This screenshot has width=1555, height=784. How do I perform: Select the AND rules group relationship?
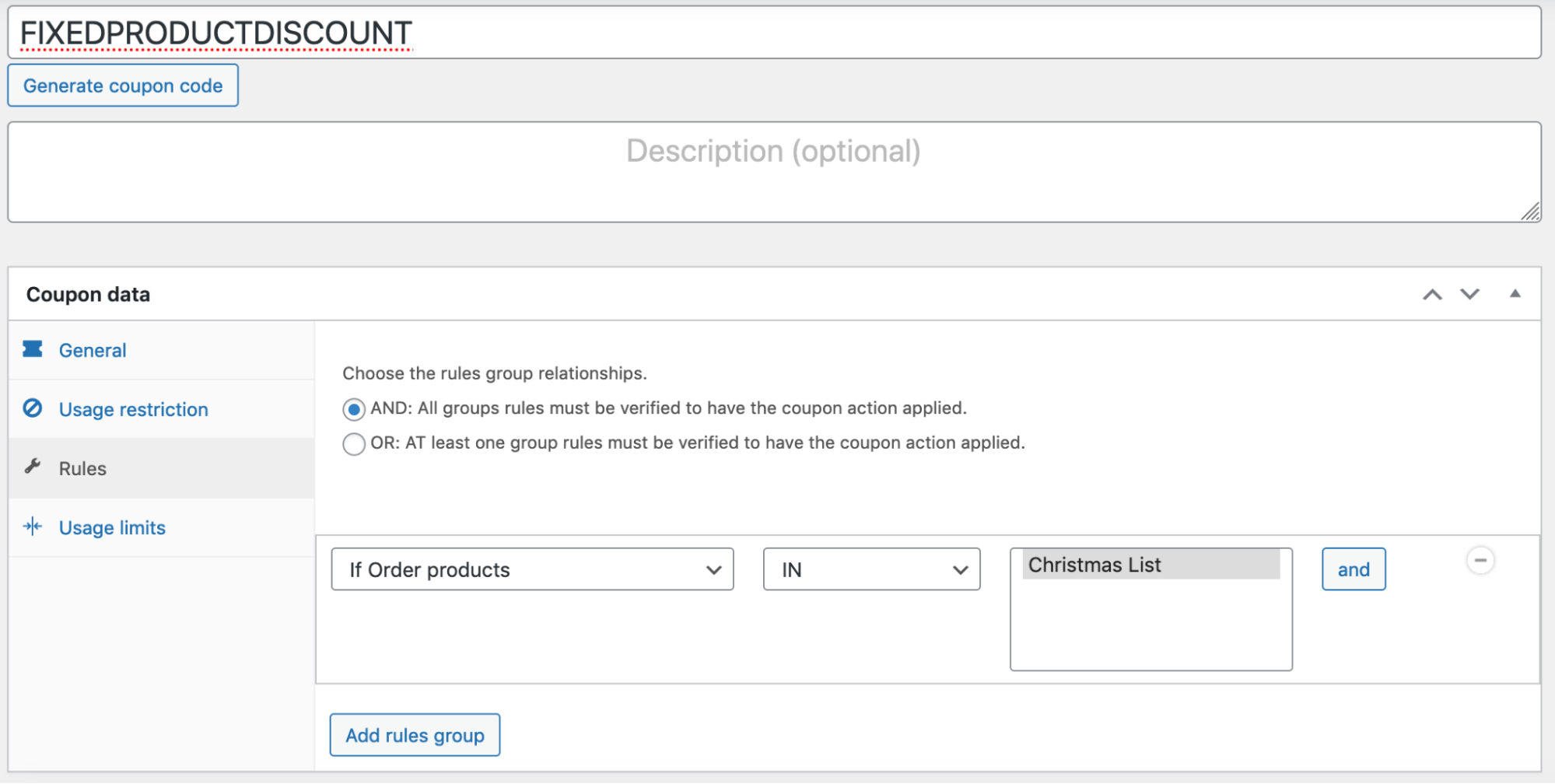[354, 408]
